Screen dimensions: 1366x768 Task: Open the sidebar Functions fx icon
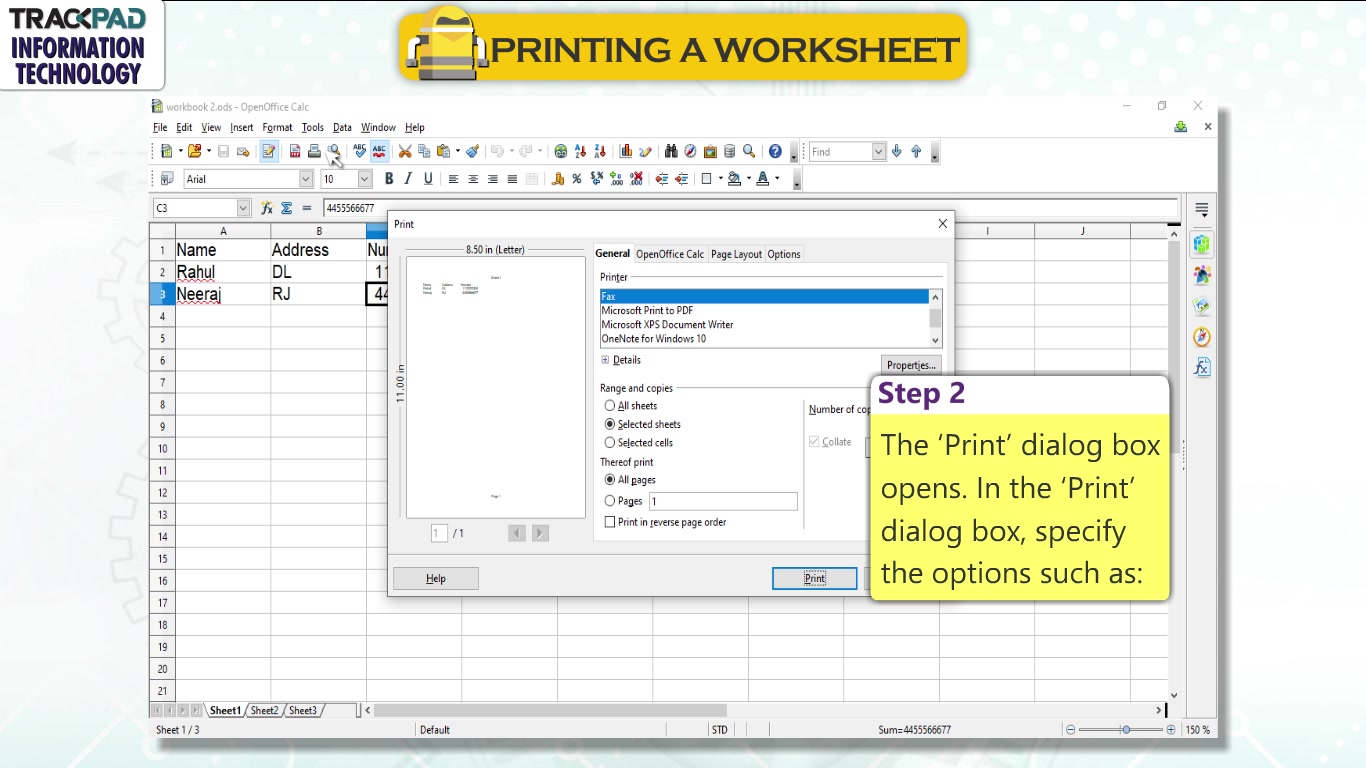[x=1202, y=367]
